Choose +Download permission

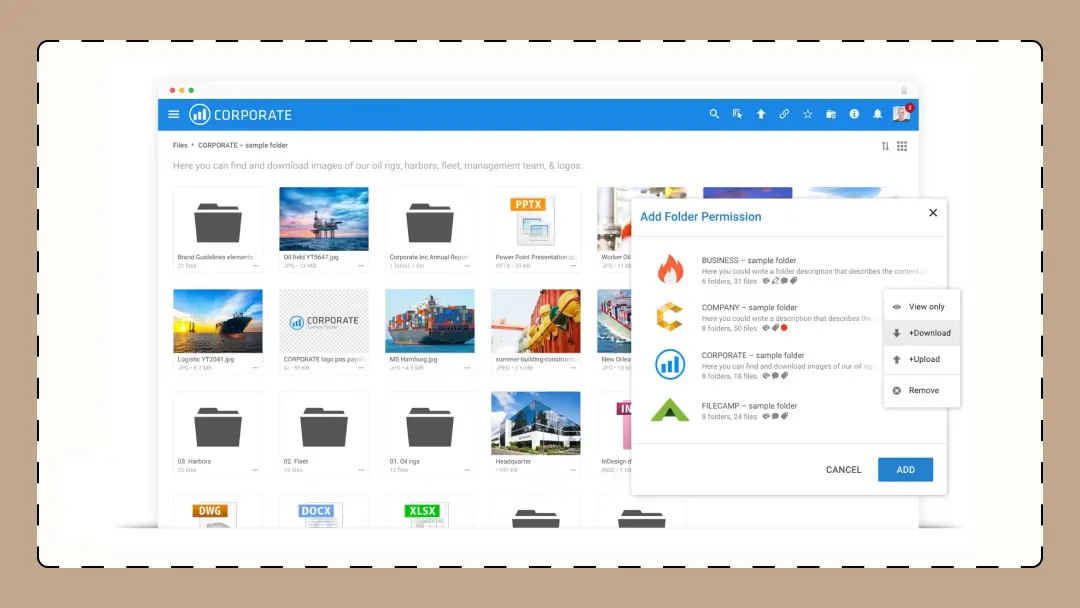[922, 333]
